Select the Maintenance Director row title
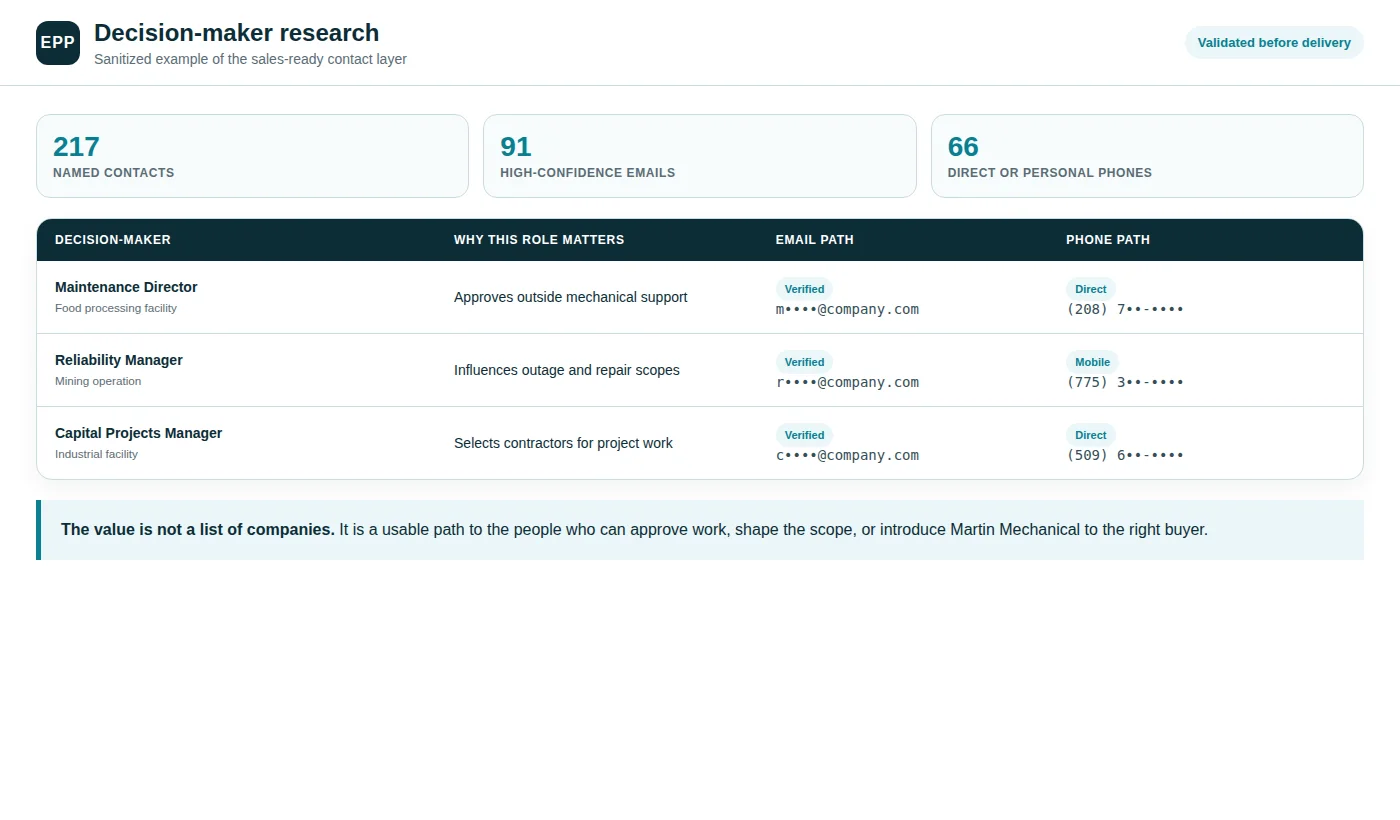This screenshot has height=820, width=1400. pos(126,287)
